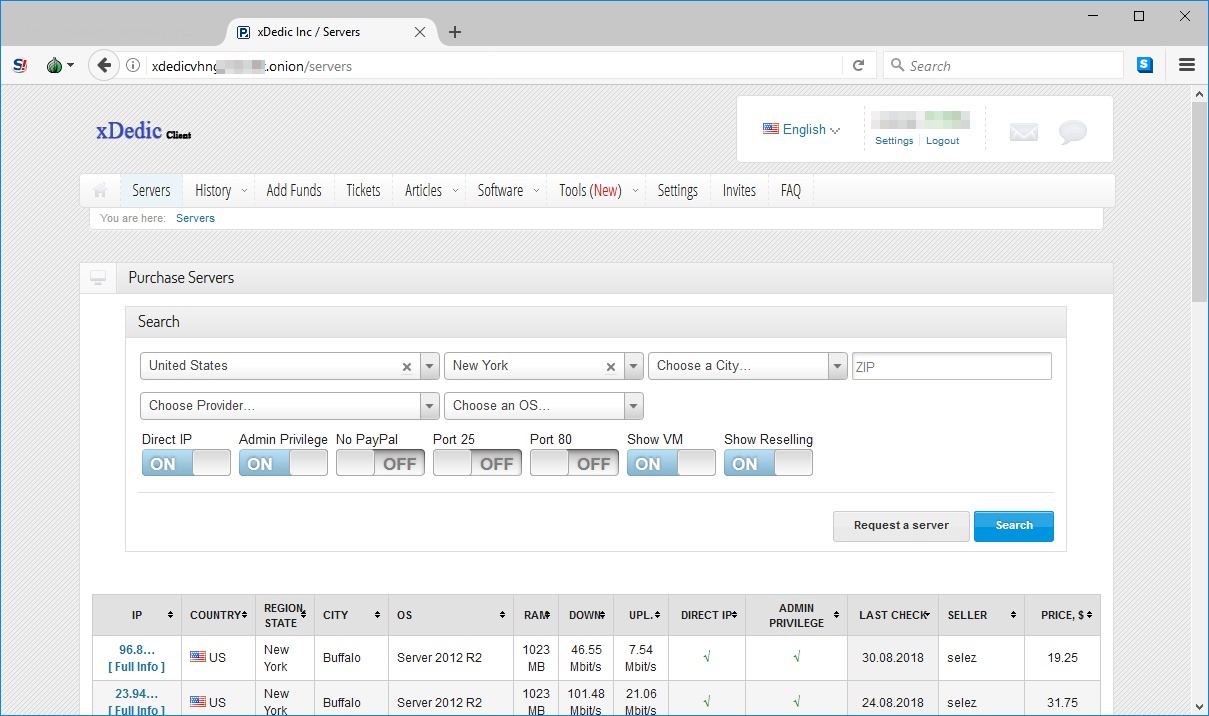Image resolution: width=1209 pixels, height=716 pixels.
Task: Reload the page using the refresh icon
Action: pos(858,66)
